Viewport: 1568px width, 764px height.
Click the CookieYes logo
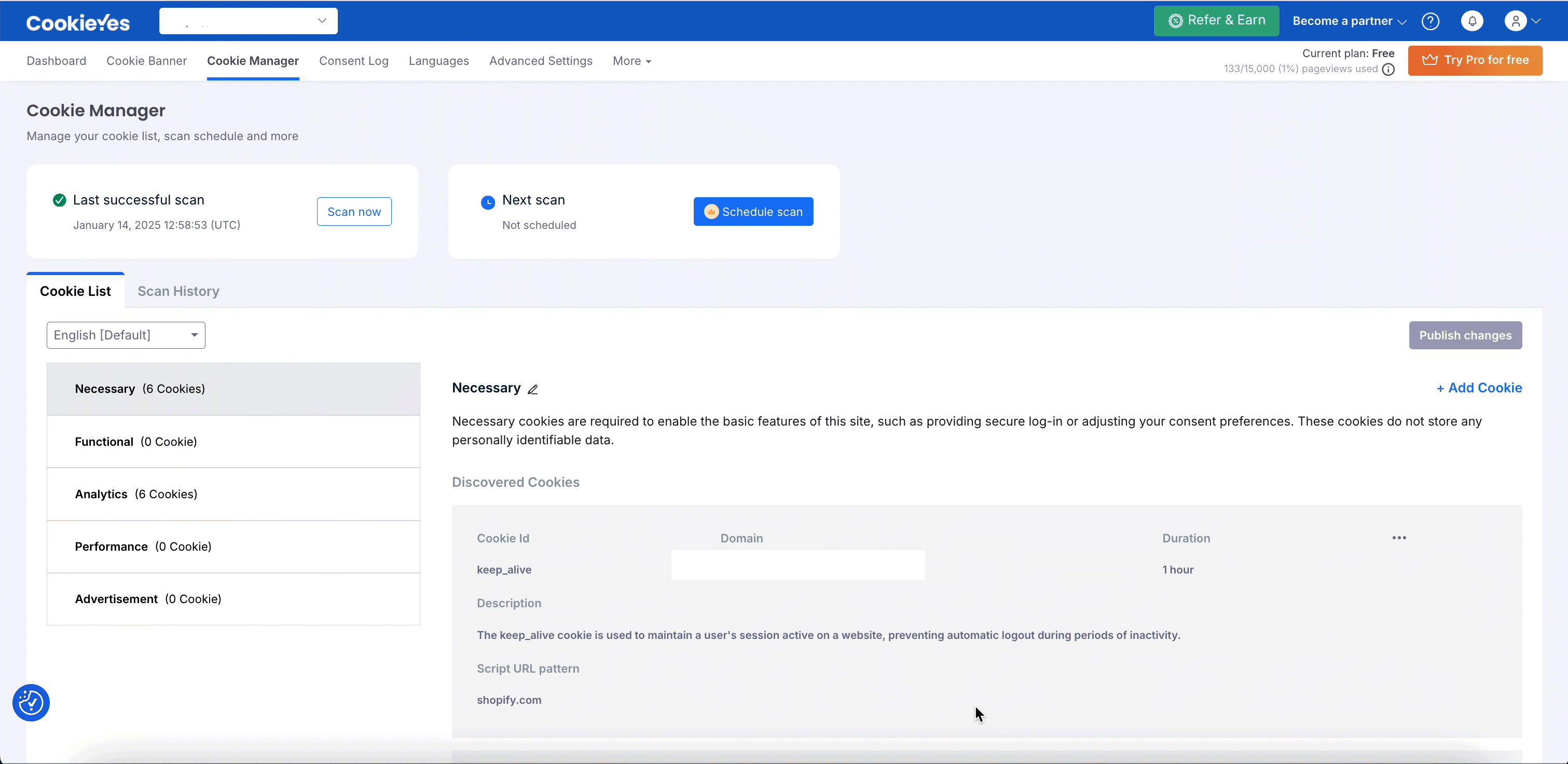tap(78, 21)
